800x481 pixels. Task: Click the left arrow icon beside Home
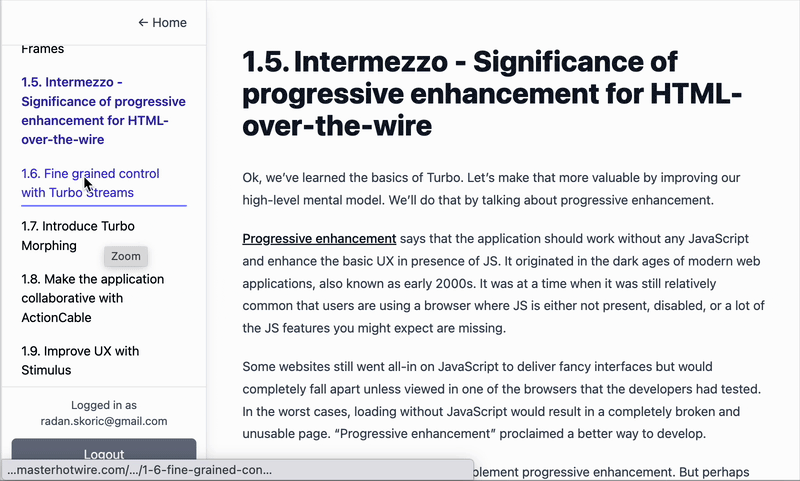coord(143,22)
